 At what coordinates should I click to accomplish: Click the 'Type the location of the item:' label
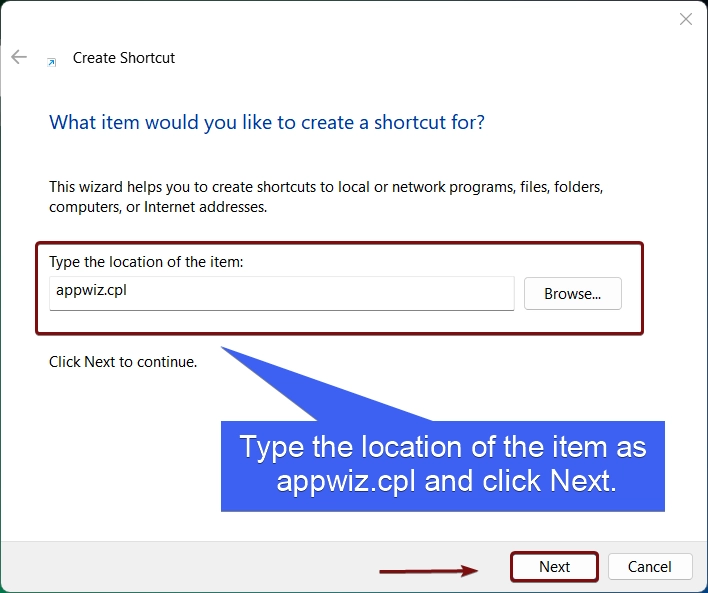pyautogui.click(x=146, y=262)
